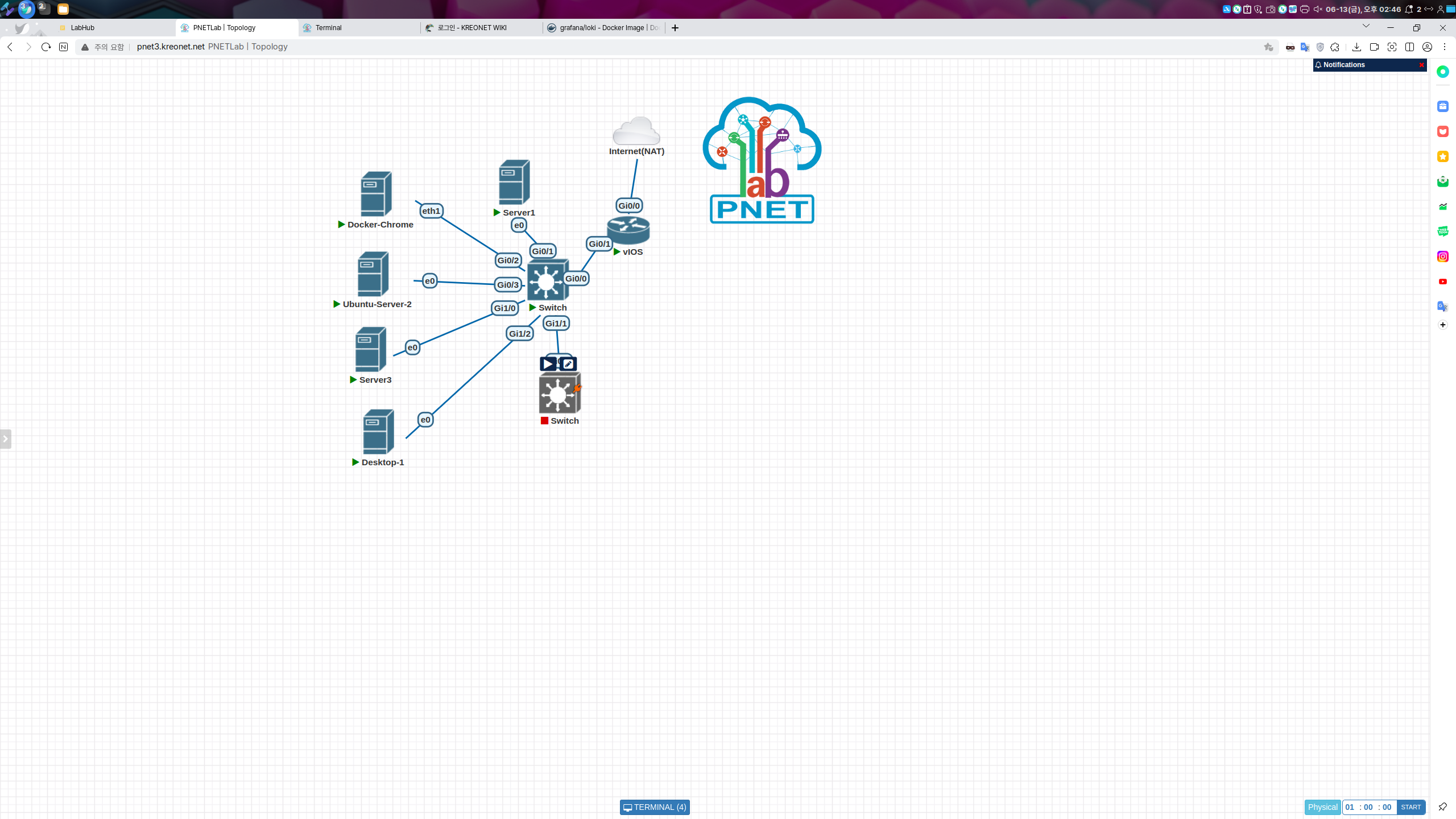1456x819 pixels.
Task: Open Instagram in the sidebar
Action: (1443, 257)
